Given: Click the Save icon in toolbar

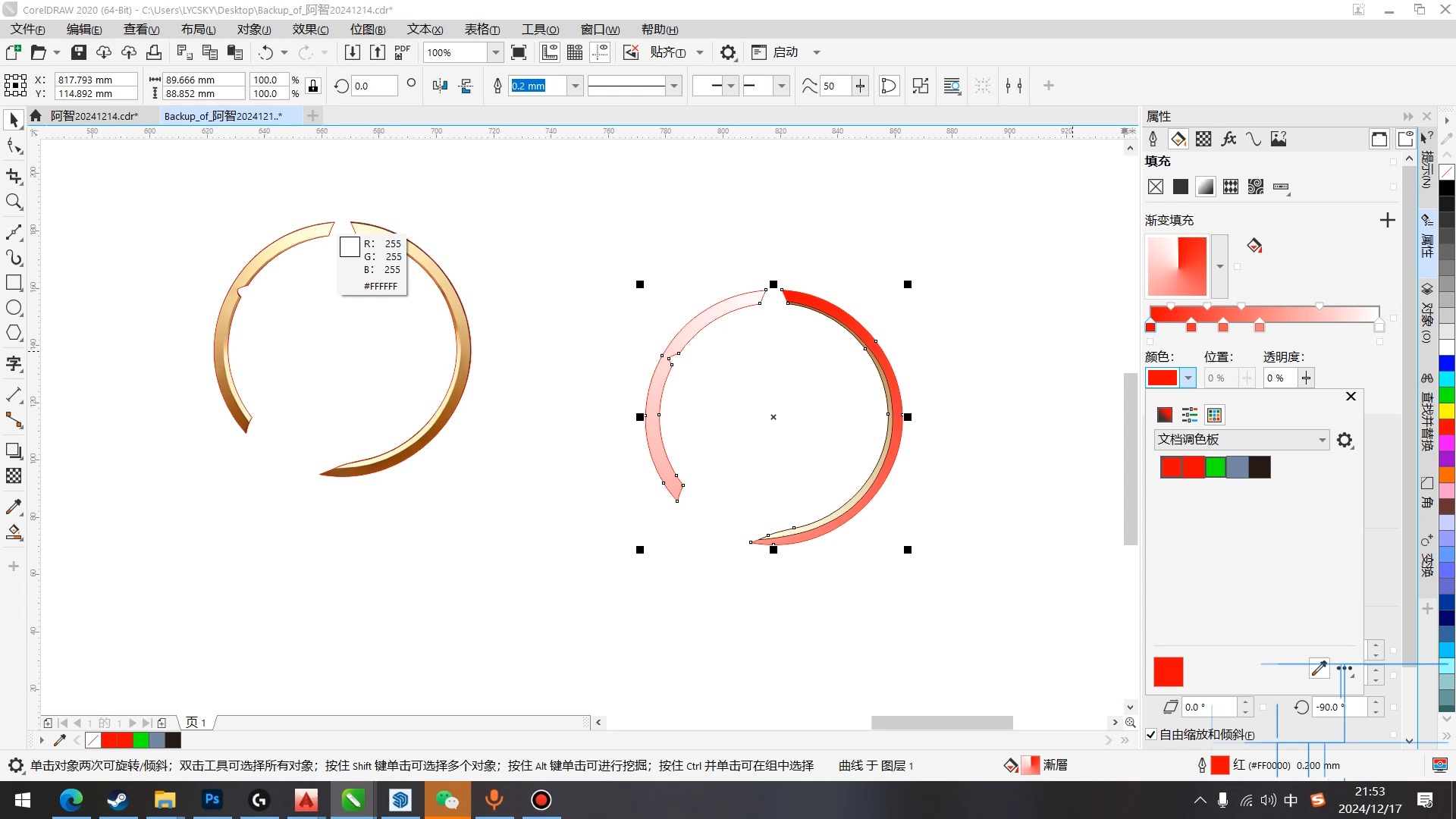Looking at the screenshot, I should 79,52.
